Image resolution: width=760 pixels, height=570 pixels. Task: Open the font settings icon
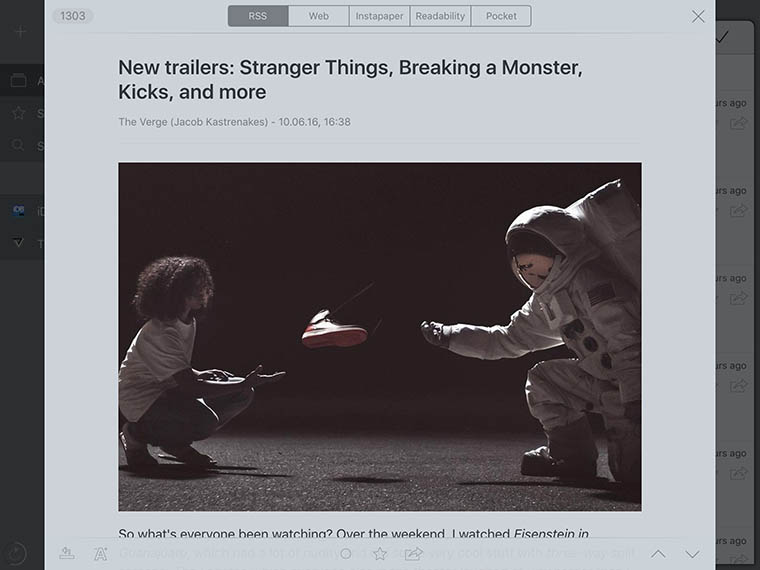click(101, 554)
